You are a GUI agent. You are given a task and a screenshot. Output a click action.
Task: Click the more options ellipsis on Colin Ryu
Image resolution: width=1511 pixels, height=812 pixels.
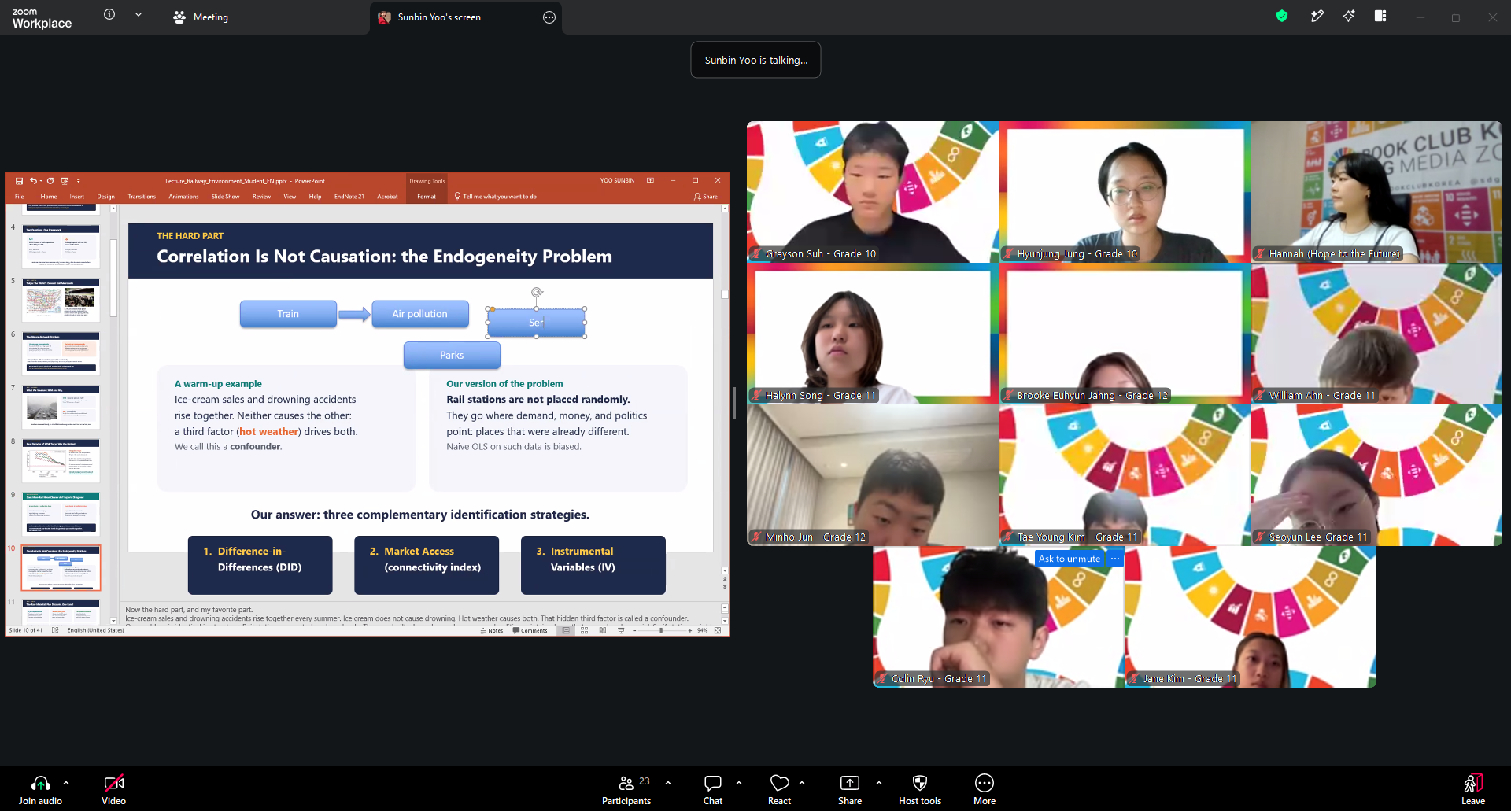(x=1115, y=559)
